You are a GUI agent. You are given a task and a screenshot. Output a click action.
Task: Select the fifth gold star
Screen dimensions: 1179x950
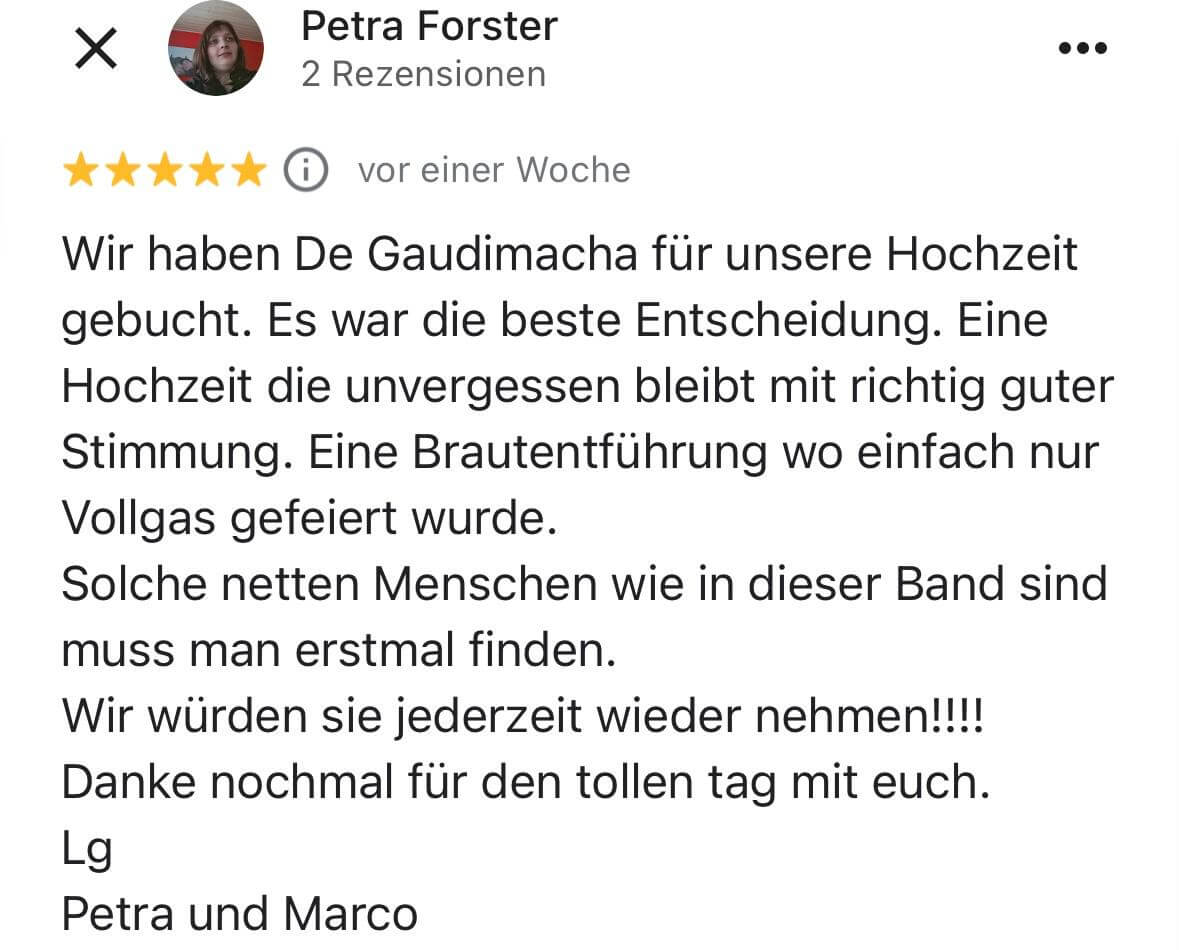click(x=249, y=170)
